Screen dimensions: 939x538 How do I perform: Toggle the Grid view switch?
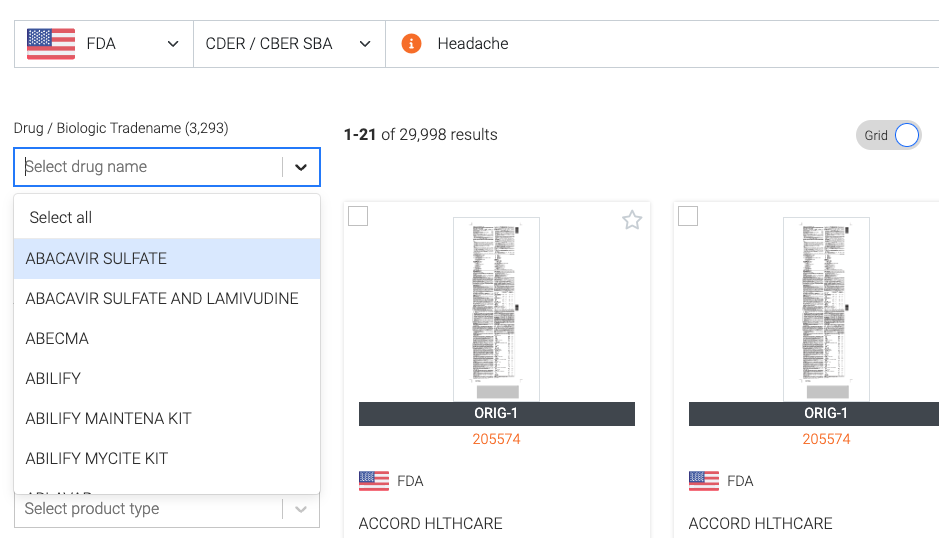[889, 135]
